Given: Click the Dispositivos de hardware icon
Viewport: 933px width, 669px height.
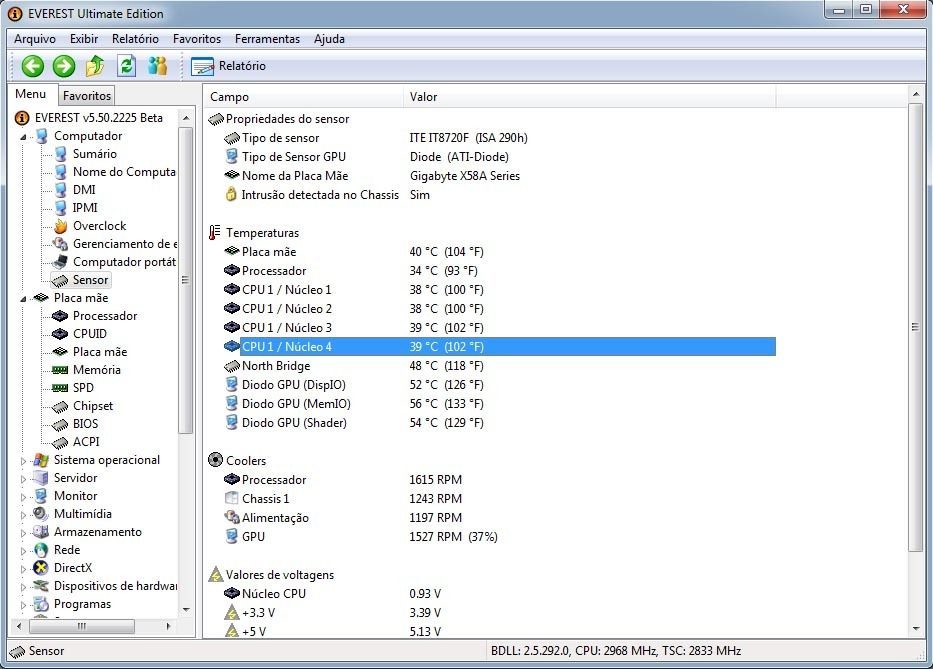Looking at the screenshot, I should click(41, 586).
